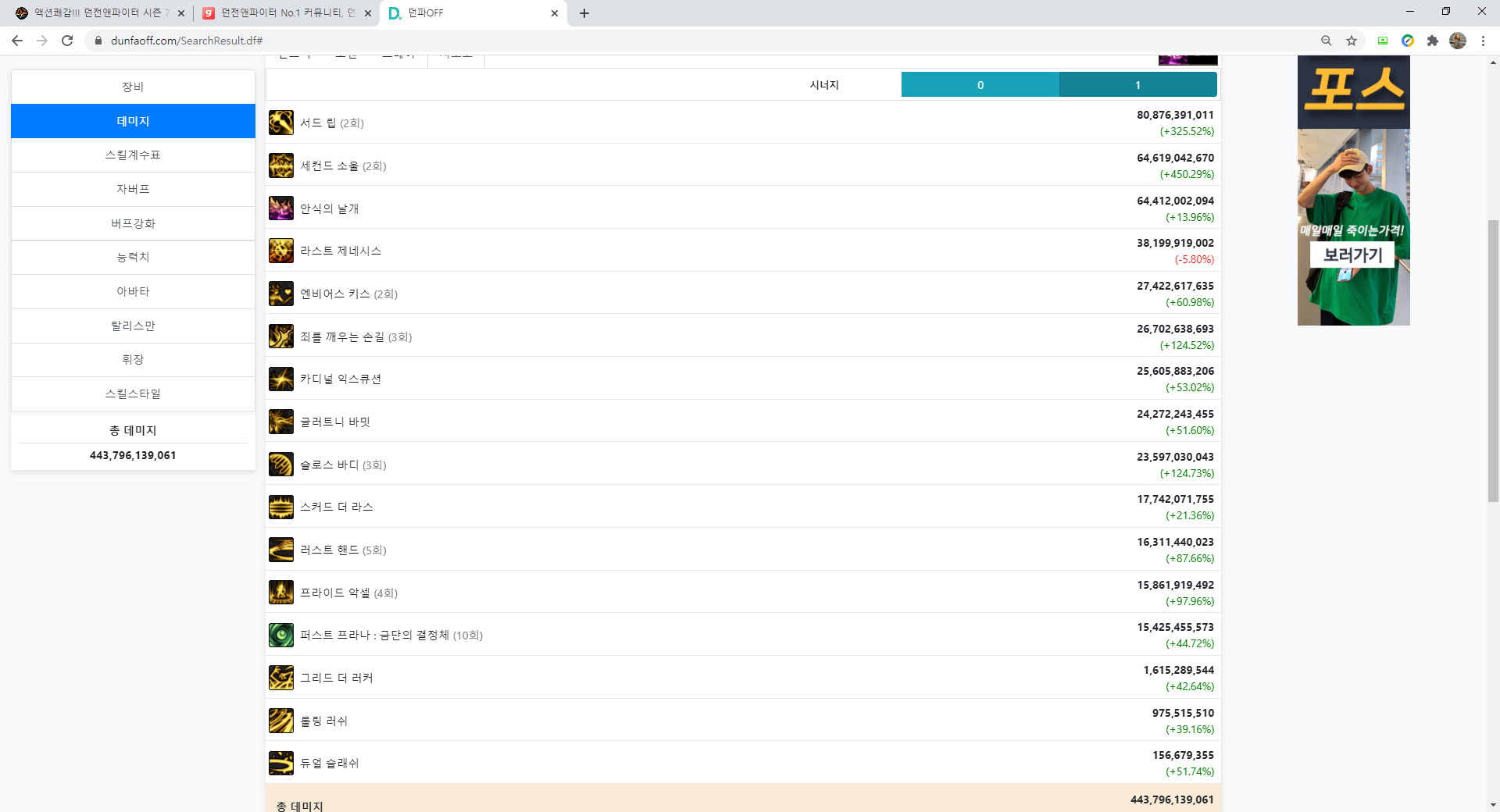The image size is (1500, 812).
Task: Click the 보러가기 ad button
Action: (x=1352, y=255)
